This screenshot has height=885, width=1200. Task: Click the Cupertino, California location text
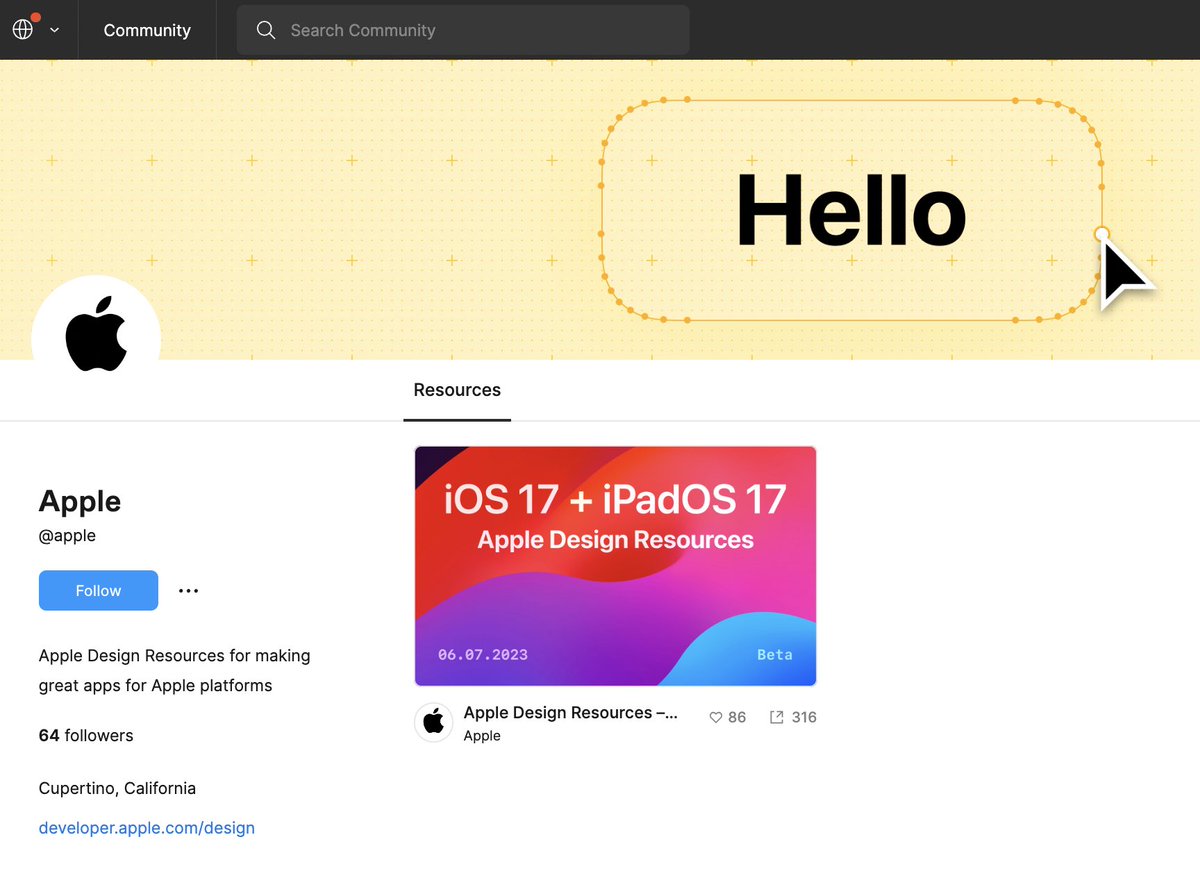[x=117, y=788]
